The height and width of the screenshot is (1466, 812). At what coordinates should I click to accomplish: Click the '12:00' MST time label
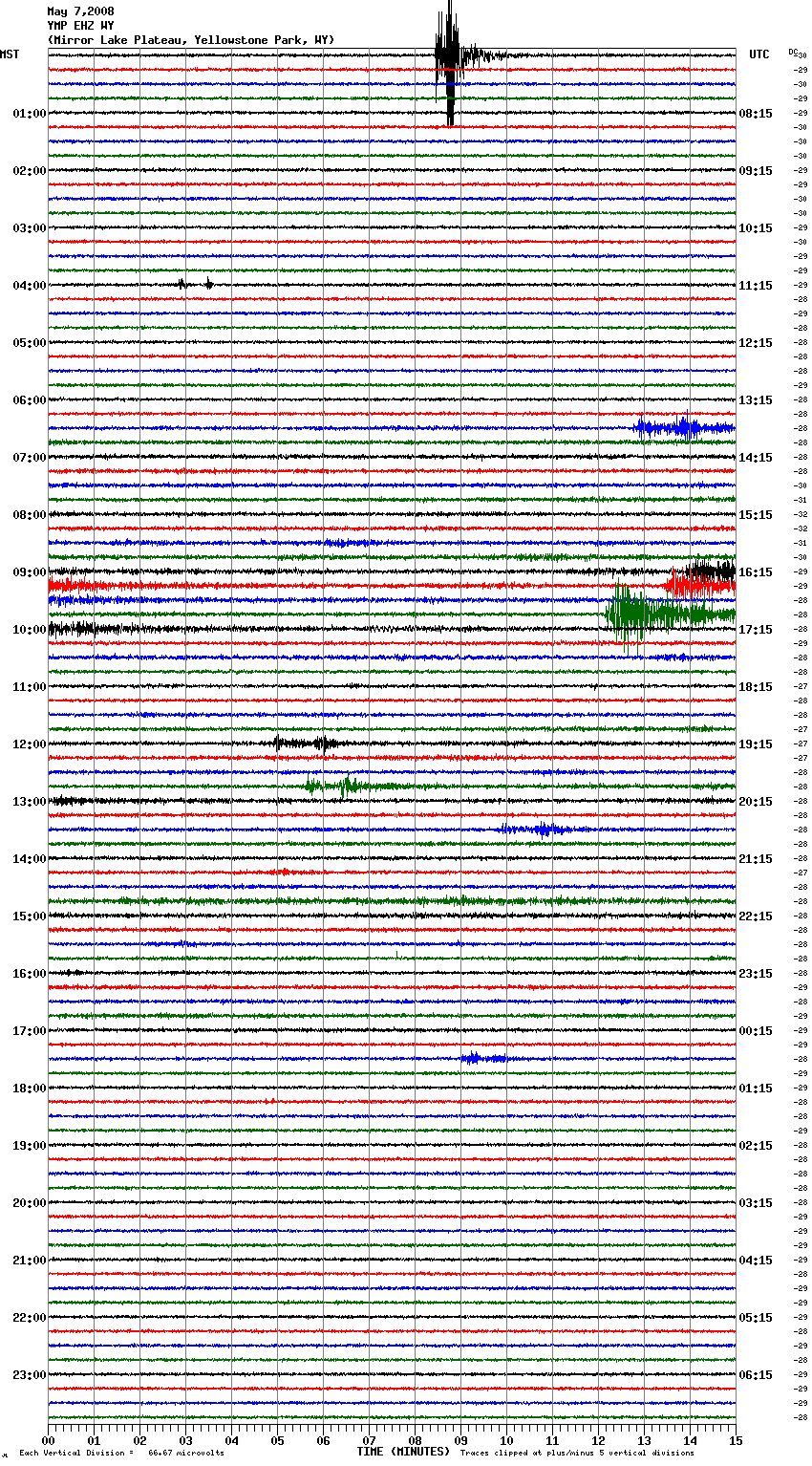(30, 744)
